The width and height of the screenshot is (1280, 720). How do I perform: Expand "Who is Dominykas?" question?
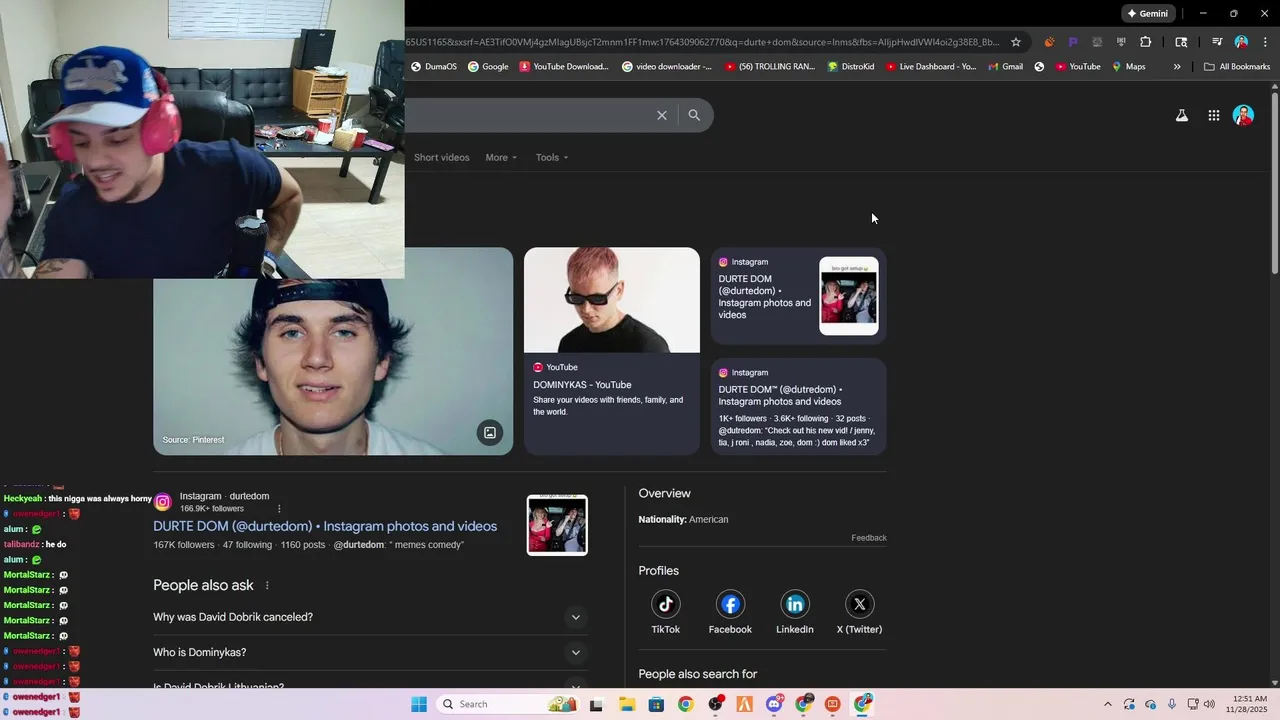tap(370, 652)
